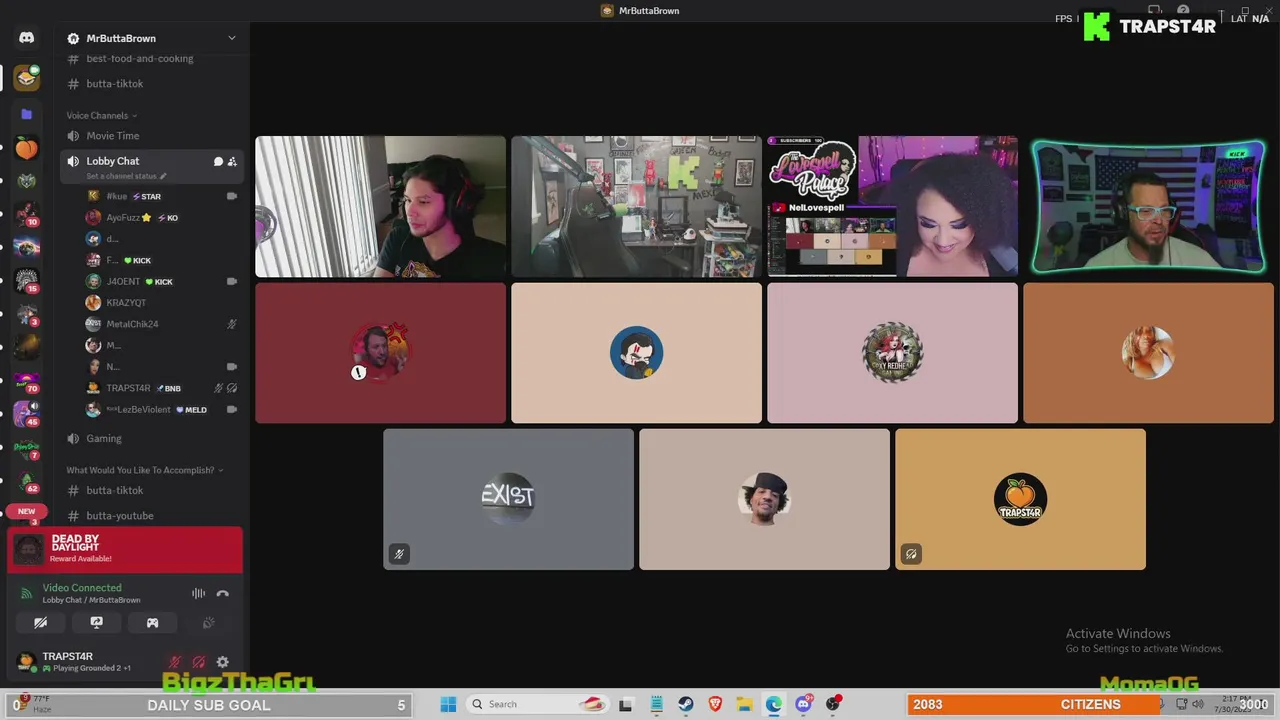
Task: Toggle noise suppression waveform icon
Action: 198,594
